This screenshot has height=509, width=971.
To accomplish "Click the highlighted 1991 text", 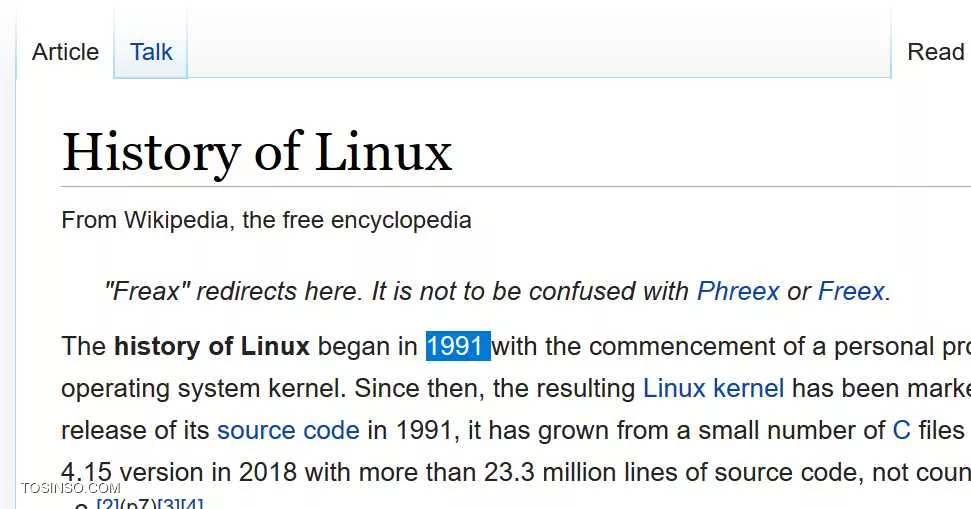I will tap(458, 346).
